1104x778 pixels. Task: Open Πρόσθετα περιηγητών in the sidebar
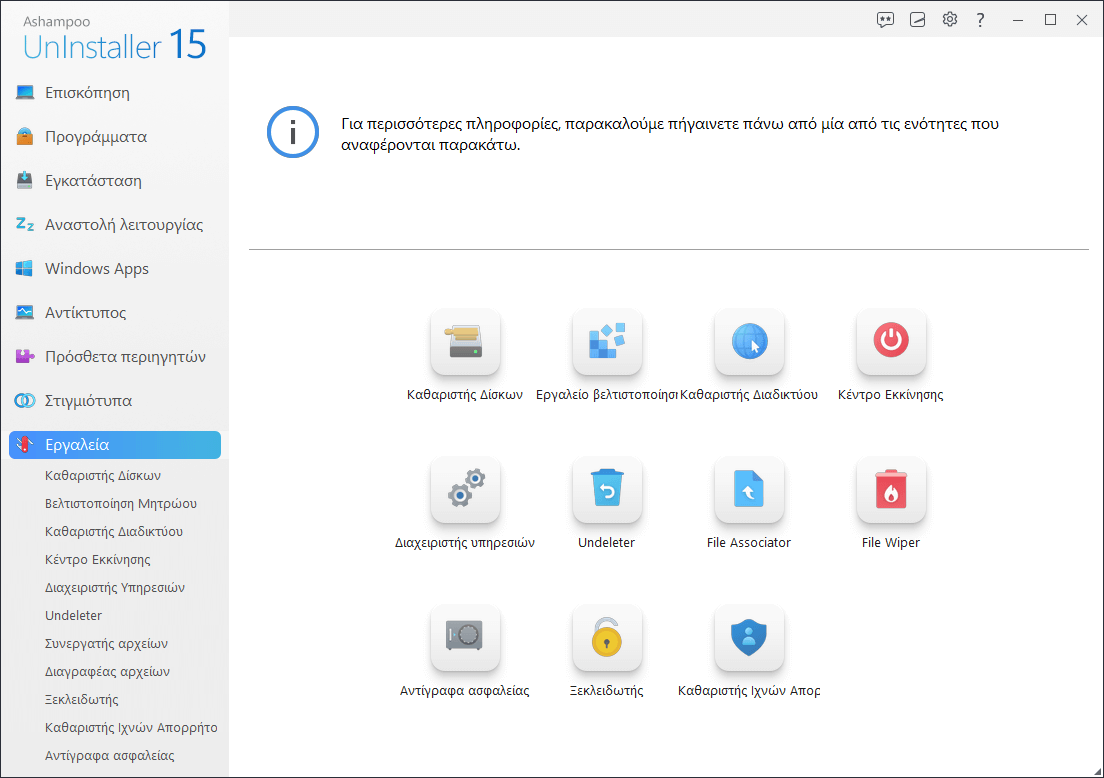tap(115, 357)
